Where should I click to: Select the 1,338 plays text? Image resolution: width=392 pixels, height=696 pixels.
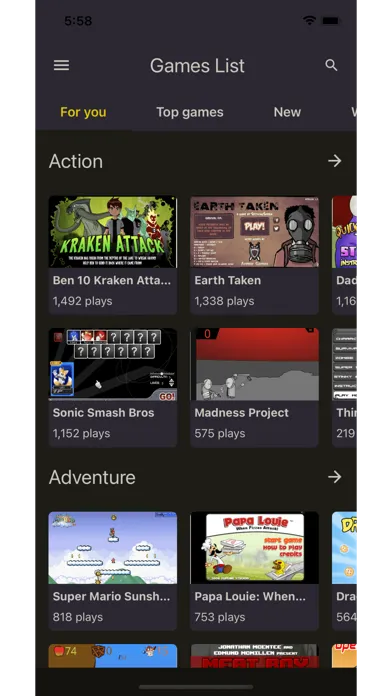224,301
